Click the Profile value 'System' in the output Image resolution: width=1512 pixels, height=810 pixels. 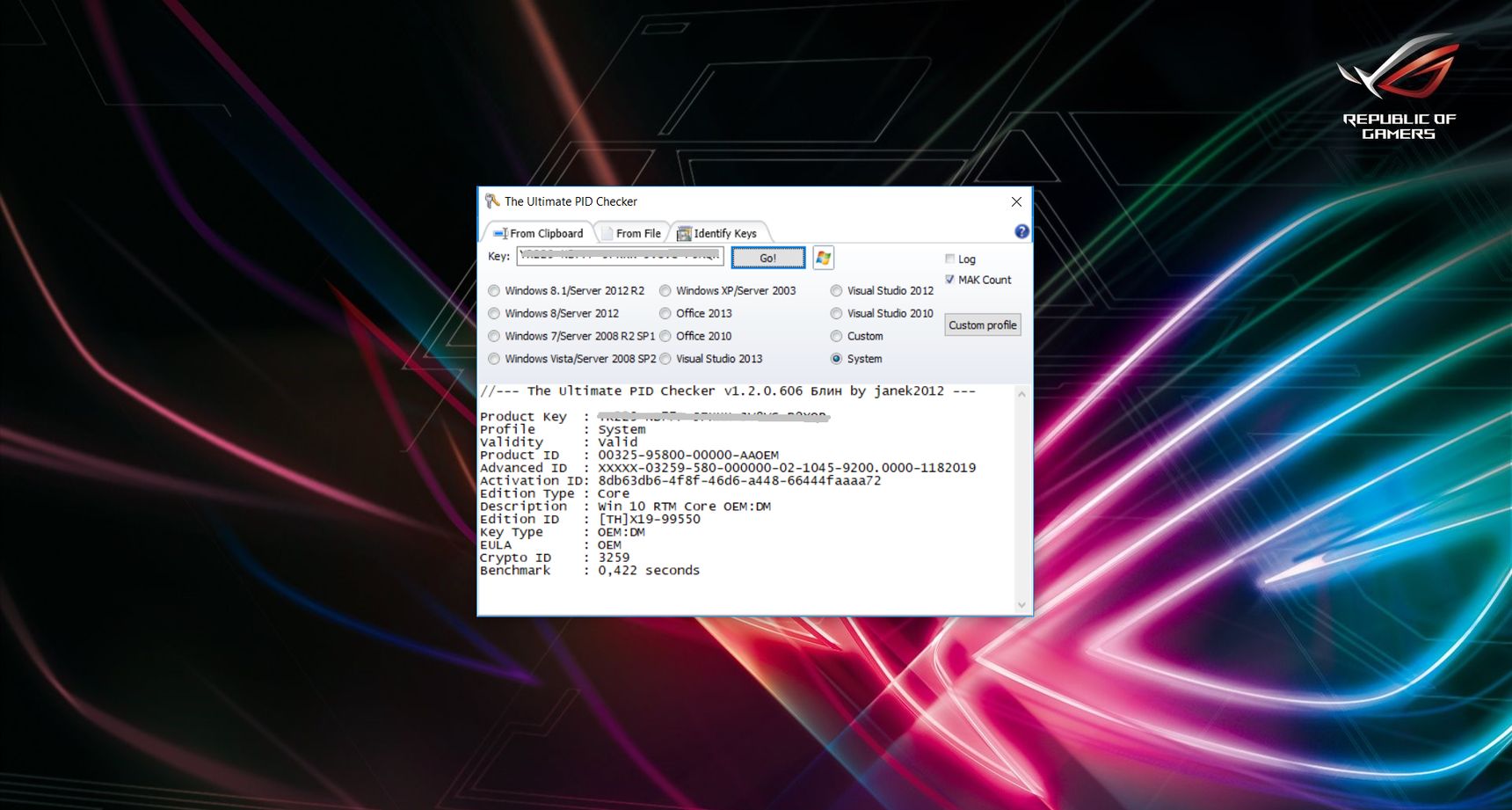[x=622, y=430]
